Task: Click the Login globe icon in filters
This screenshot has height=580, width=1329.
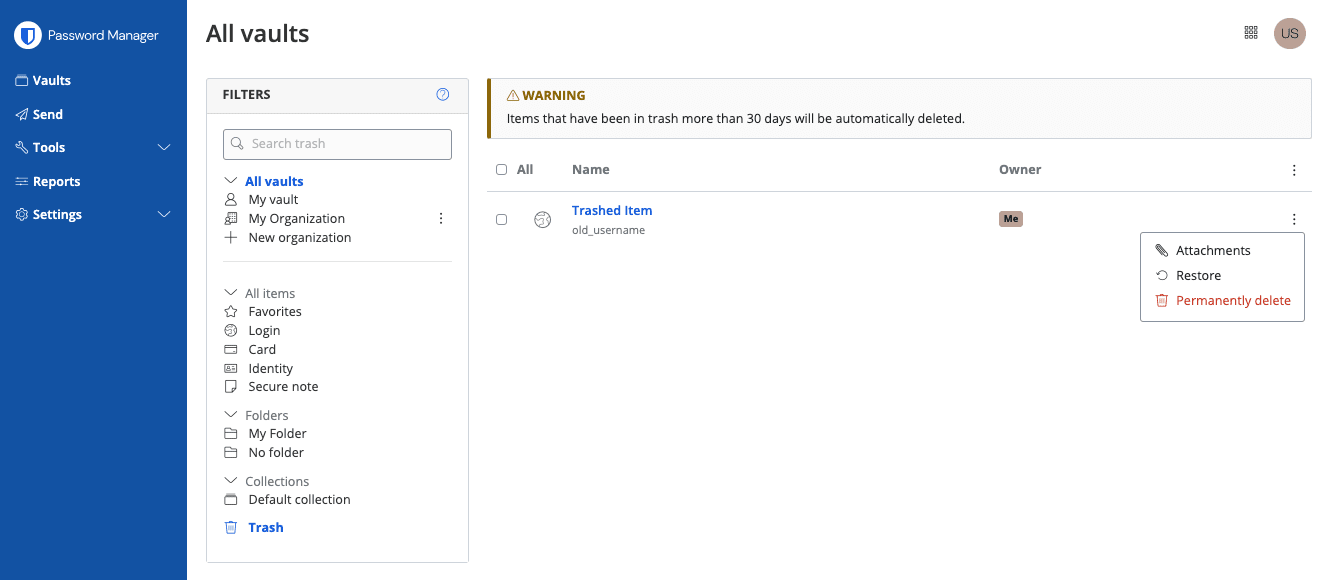Action: [x=230, y=330]
